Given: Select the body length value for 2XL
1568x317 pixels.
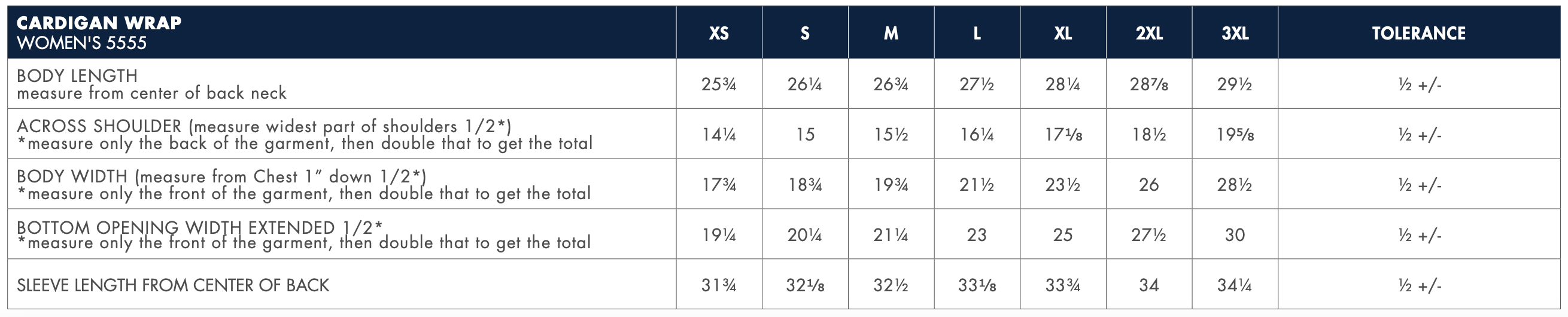Looking at the screenshot, I should pos(1148,84).
